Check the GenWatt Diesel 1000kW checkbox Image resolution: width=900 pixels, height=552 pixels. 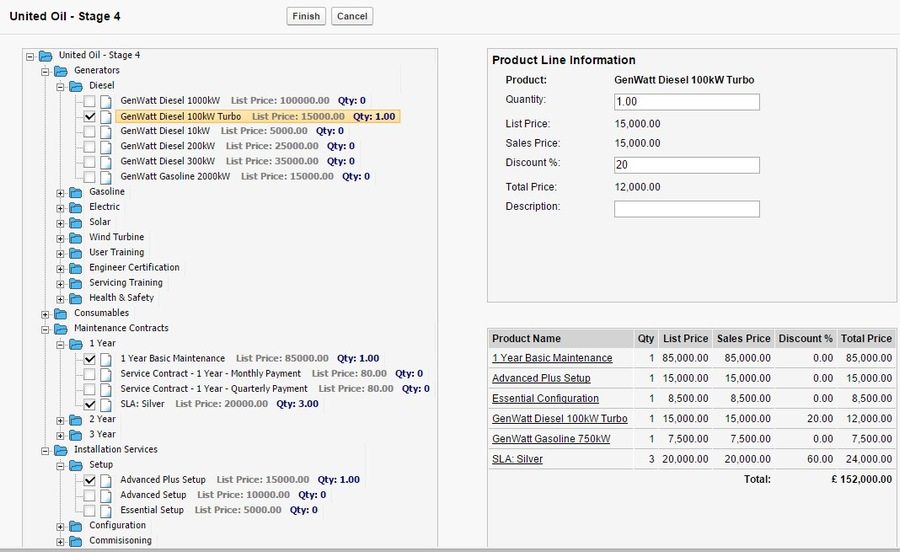(90, 101)
